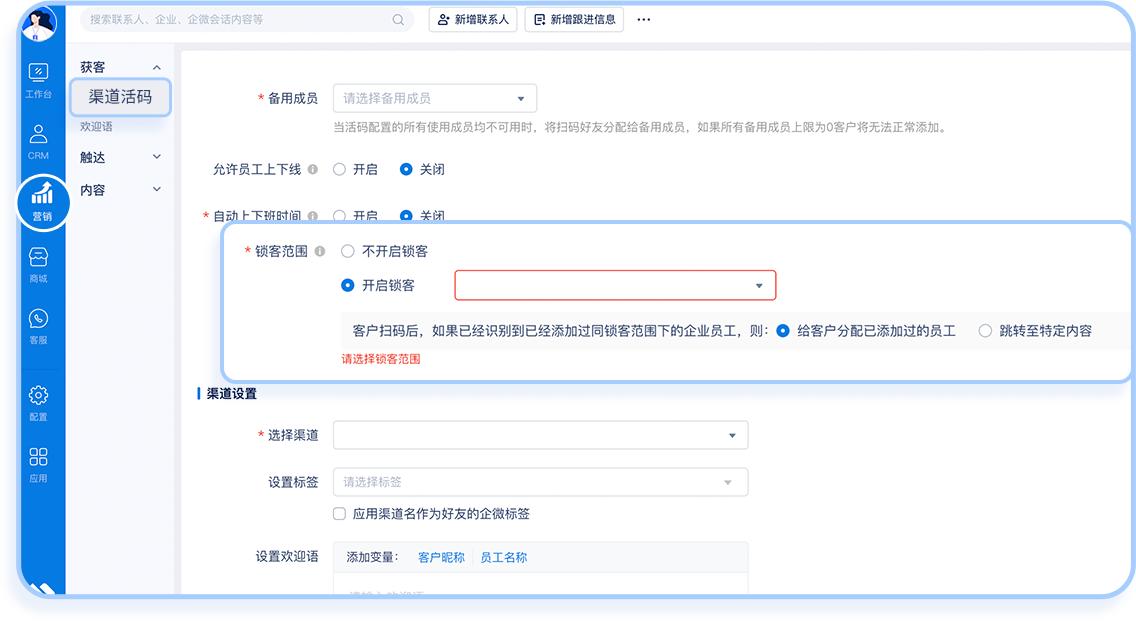Click the 新增联系人 button

472,19
